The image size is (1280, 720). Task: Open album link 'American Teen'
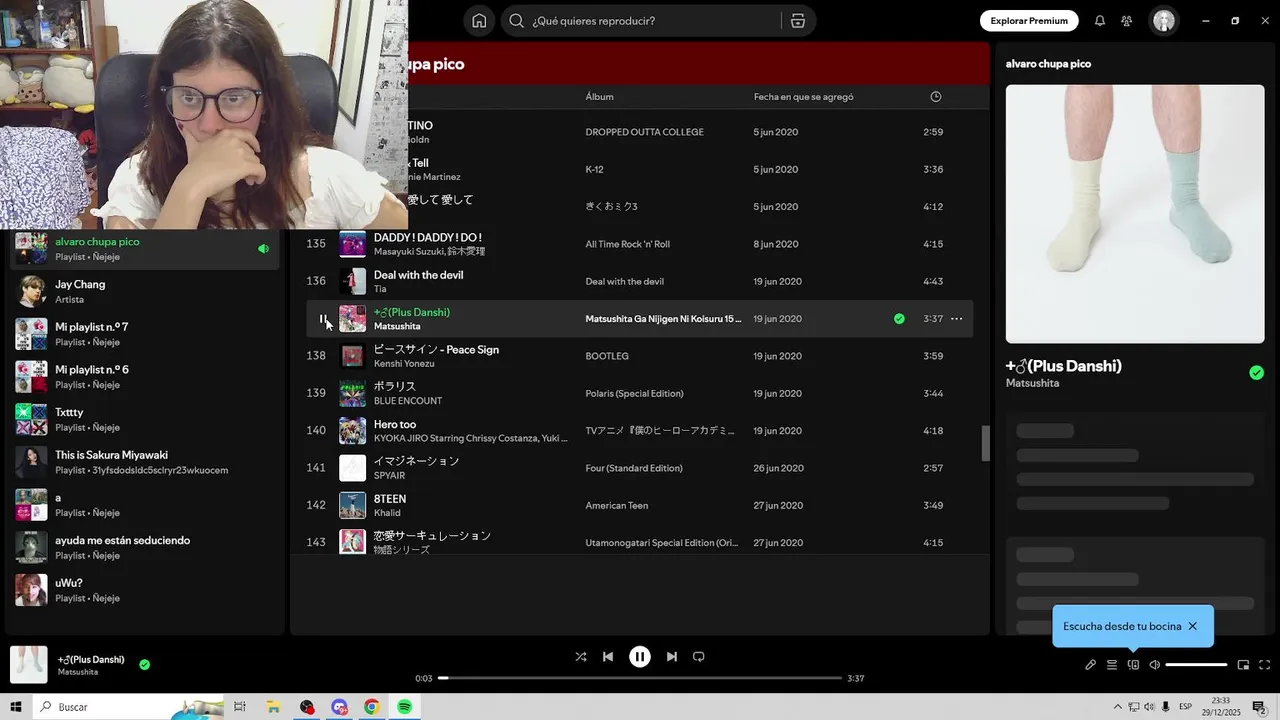click(617, 506)
